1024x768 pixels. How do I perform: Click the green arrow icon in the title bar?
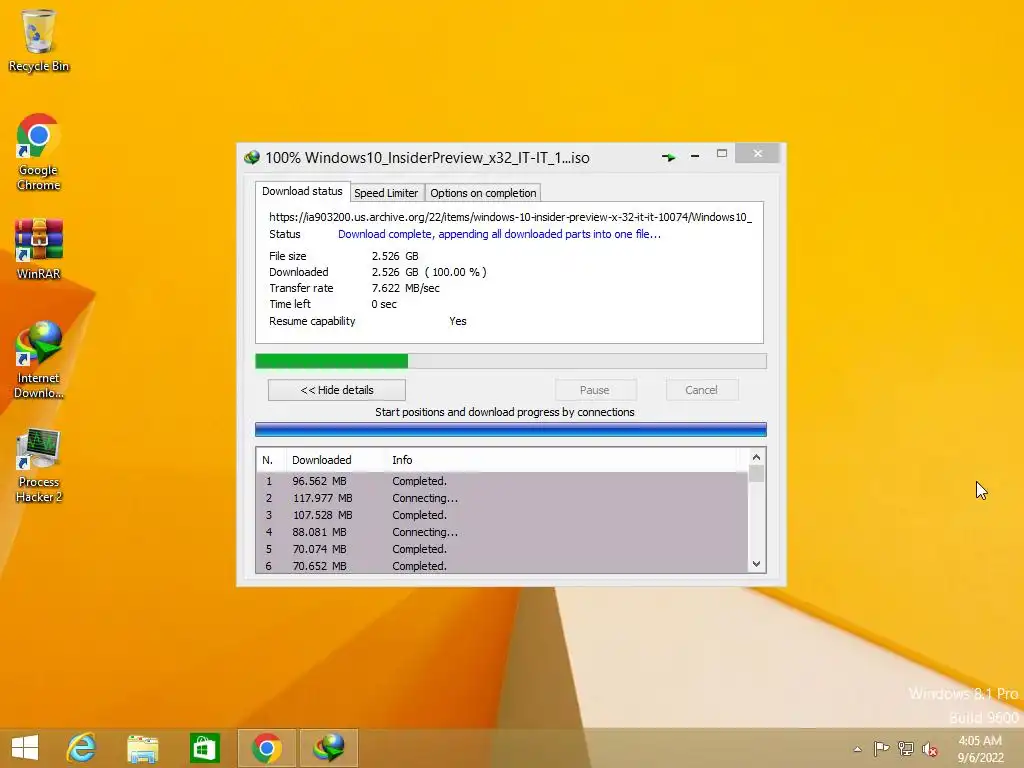pyautogui.click(x=668, y=157)
